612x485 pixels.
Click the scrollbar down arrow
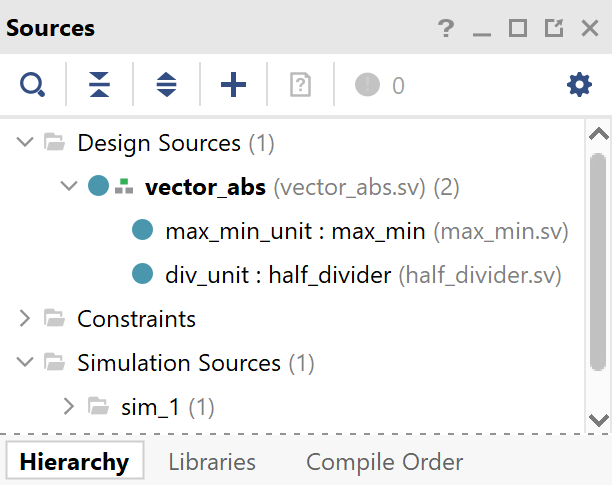tap(598, 420)
